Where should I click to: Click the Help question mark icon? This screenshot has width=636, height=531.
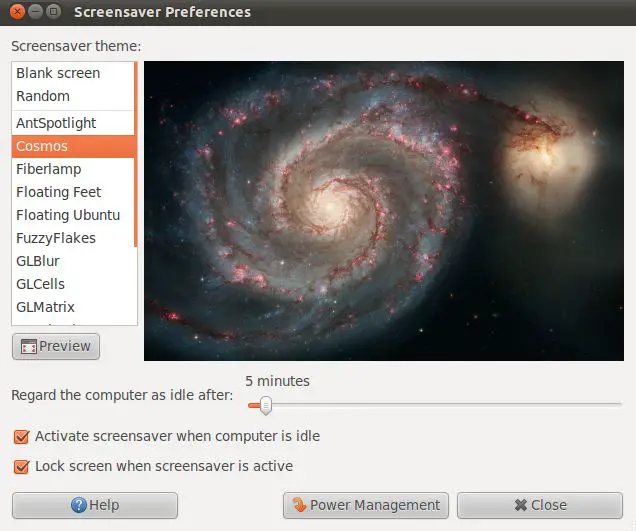pos(79,505)
